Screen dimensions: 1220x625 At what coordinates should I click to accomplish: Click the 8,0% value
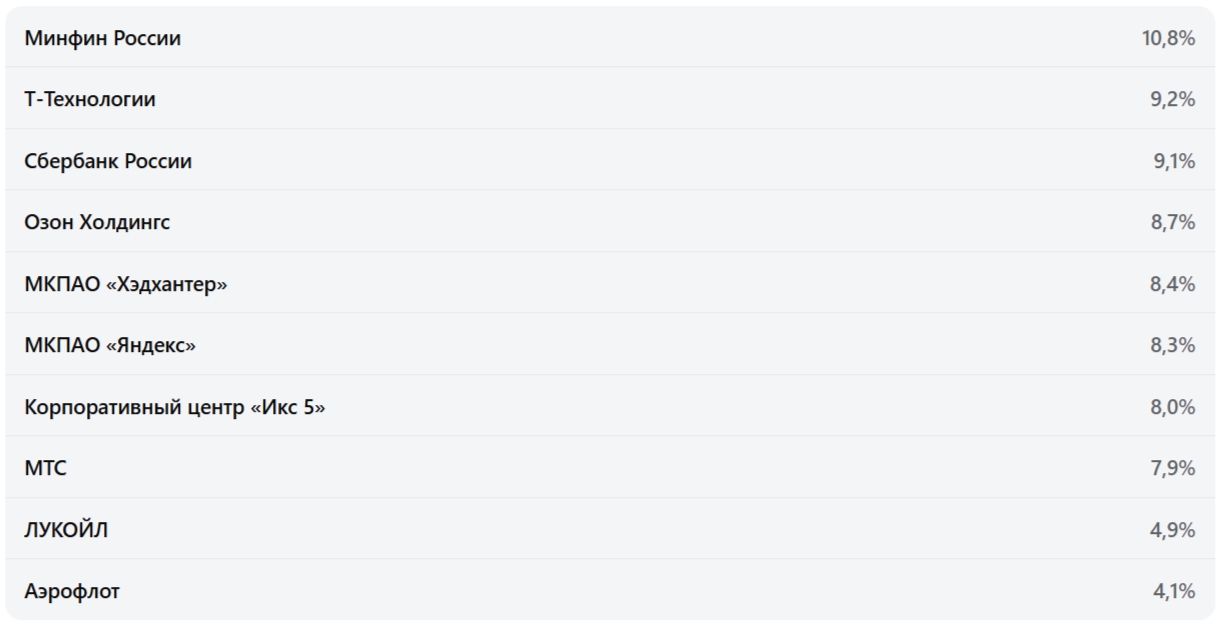(x=1172, y=407)
